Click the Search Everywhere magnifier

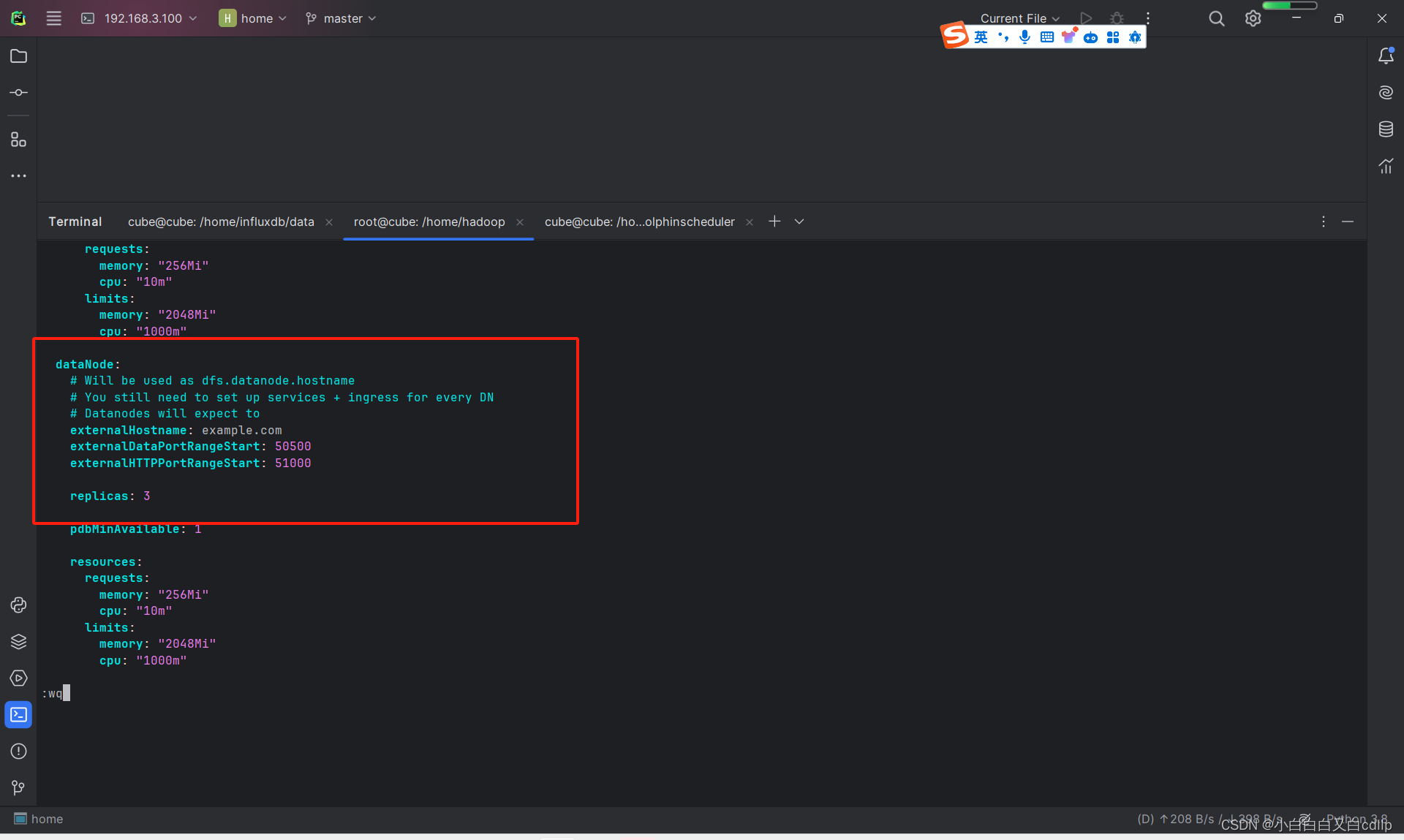1216,18
